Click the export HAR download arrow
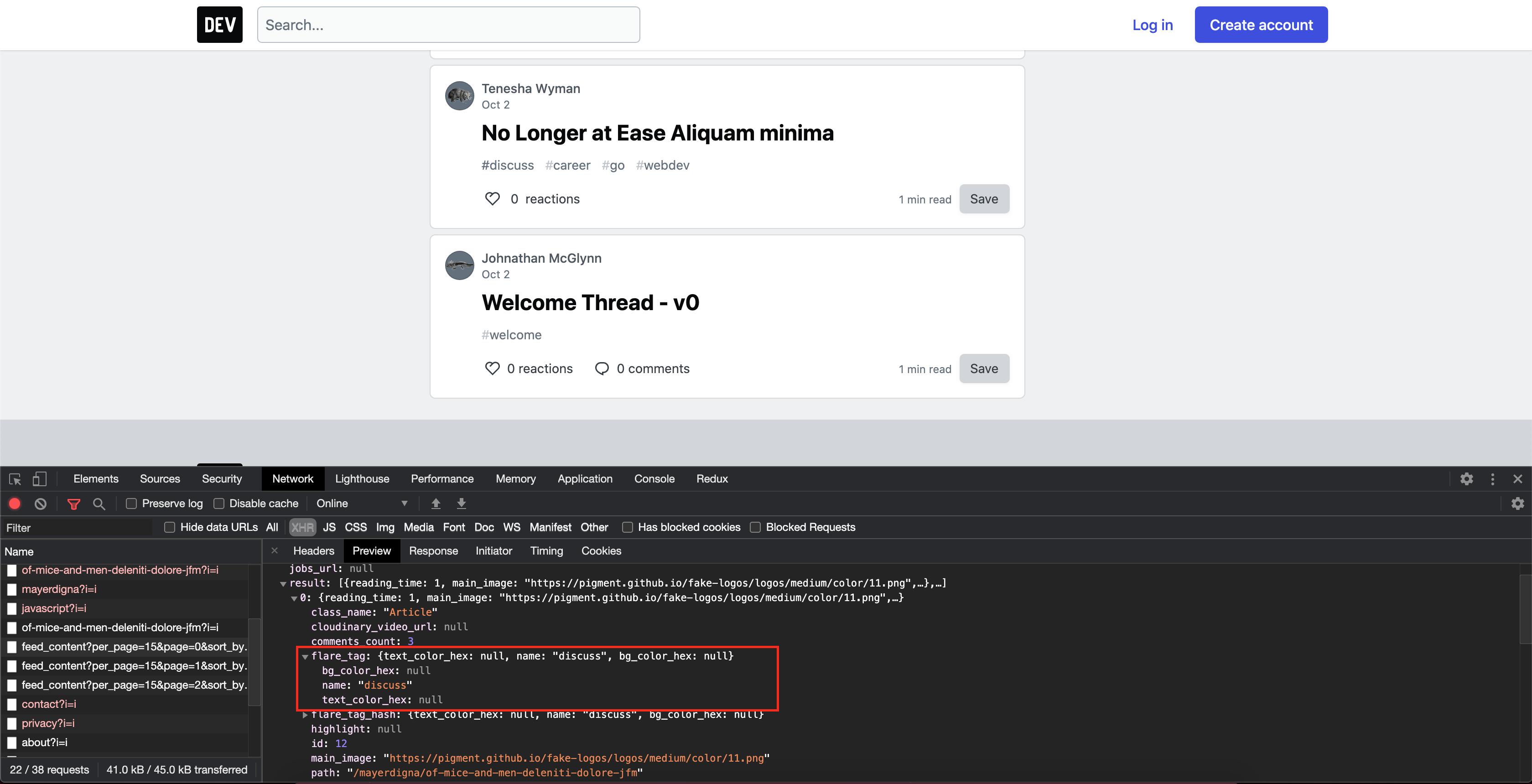 pyautogui.click(x=462, y=504)
